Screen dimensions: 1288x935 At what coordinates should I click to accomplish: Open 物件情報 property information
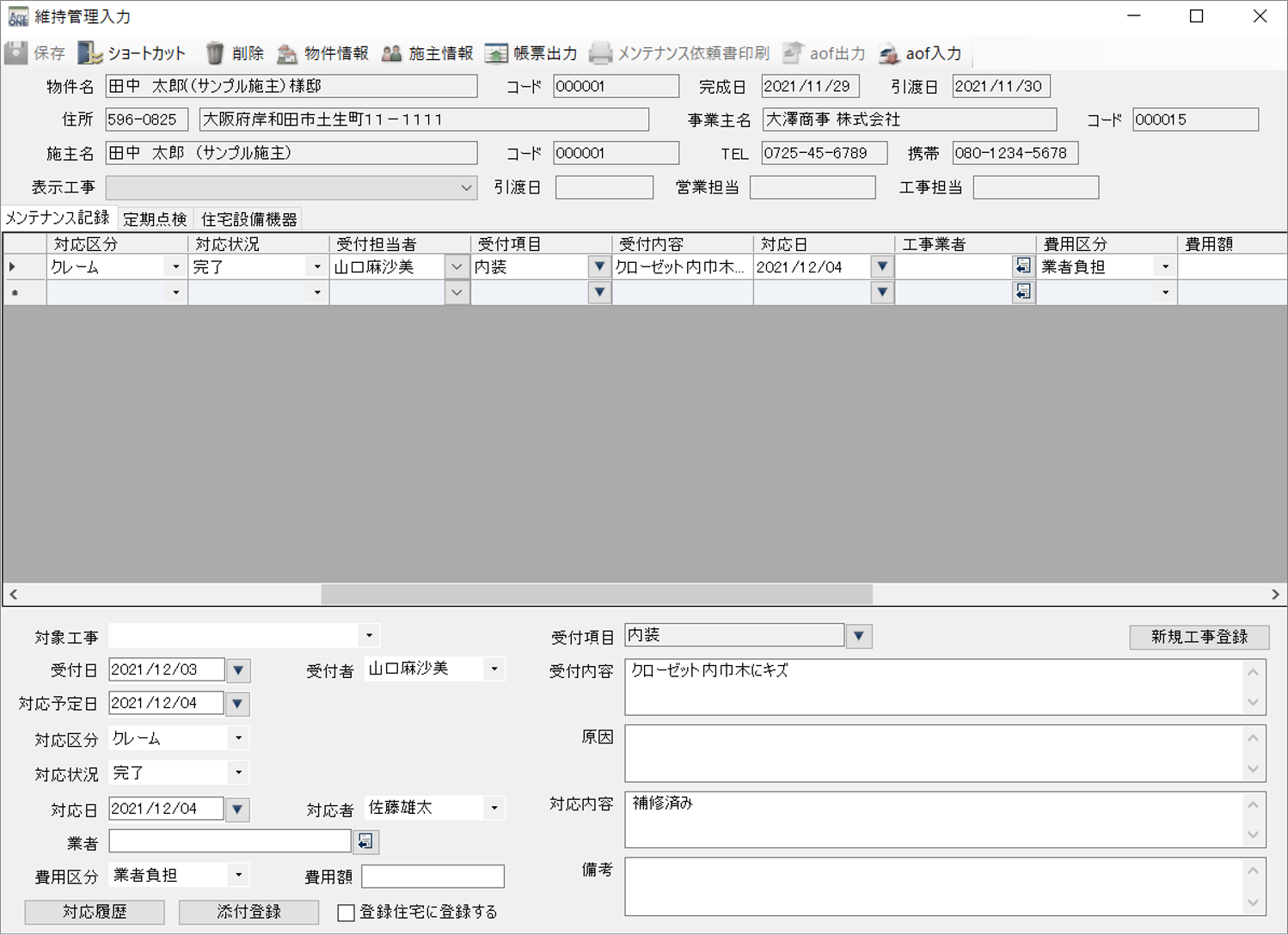(x=287, y=53)
